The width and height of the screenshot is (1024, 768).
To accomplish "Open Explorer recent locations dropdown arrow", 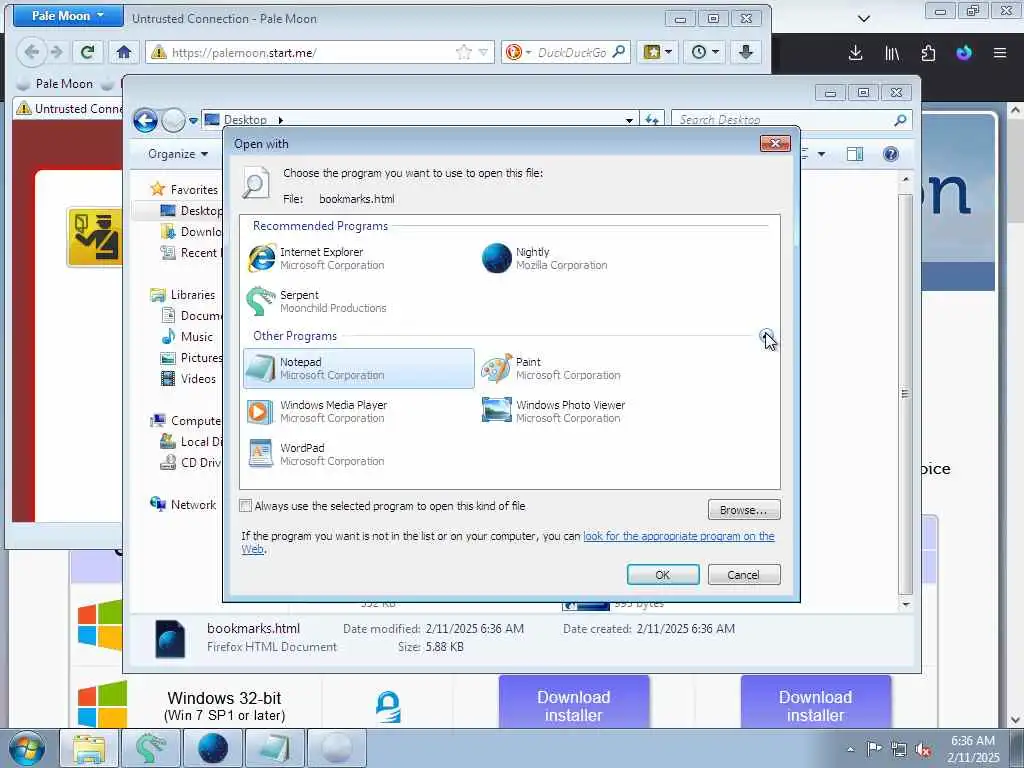I will click(x=193, y=121).
